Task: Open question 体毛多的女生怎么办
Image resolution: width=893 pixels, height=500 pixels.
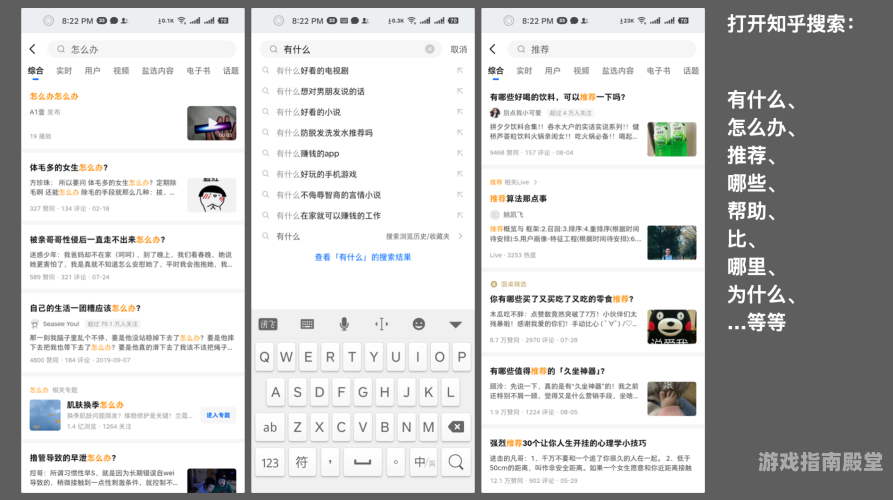Action: click(69, 167)
